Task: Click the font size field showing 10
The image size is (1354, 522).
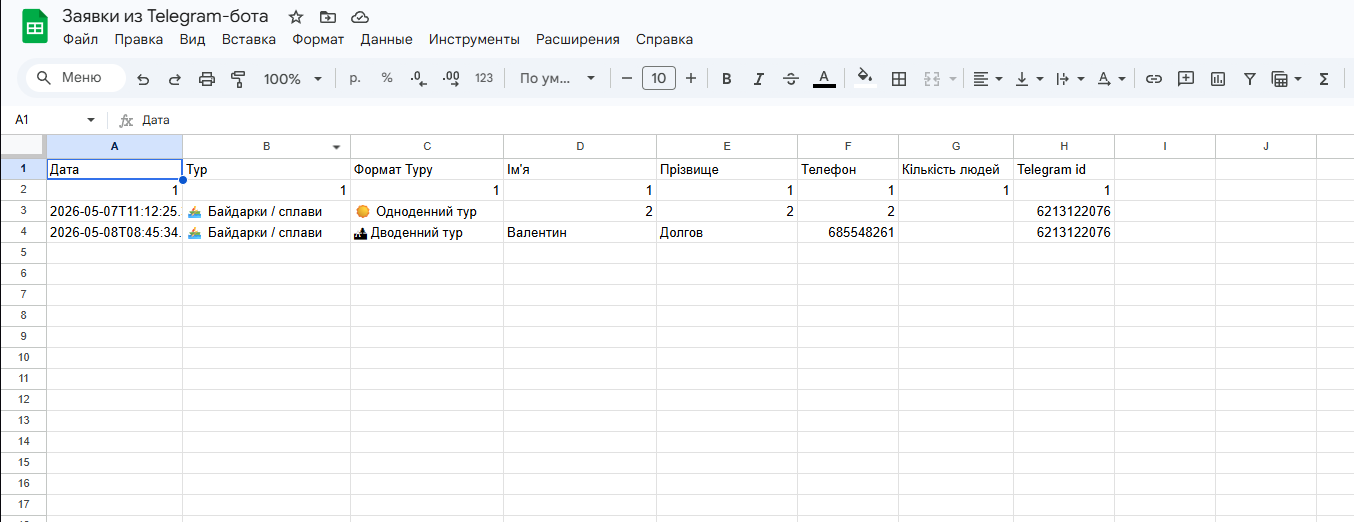Action: click(659, 78)
